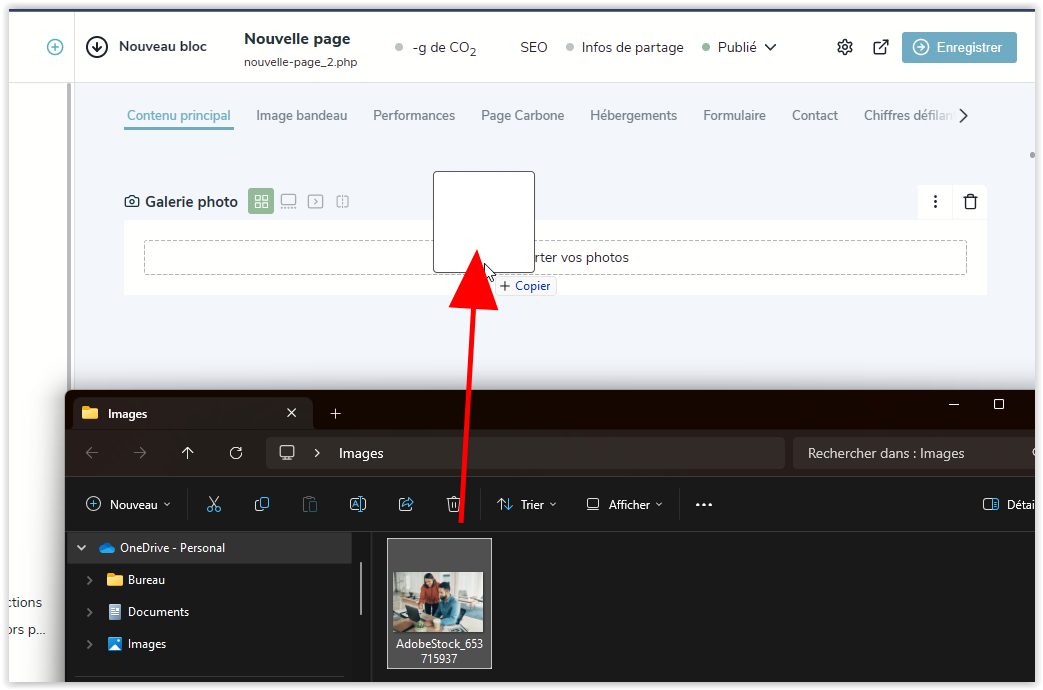Click the Nouveau bloc button

[146, 47]
